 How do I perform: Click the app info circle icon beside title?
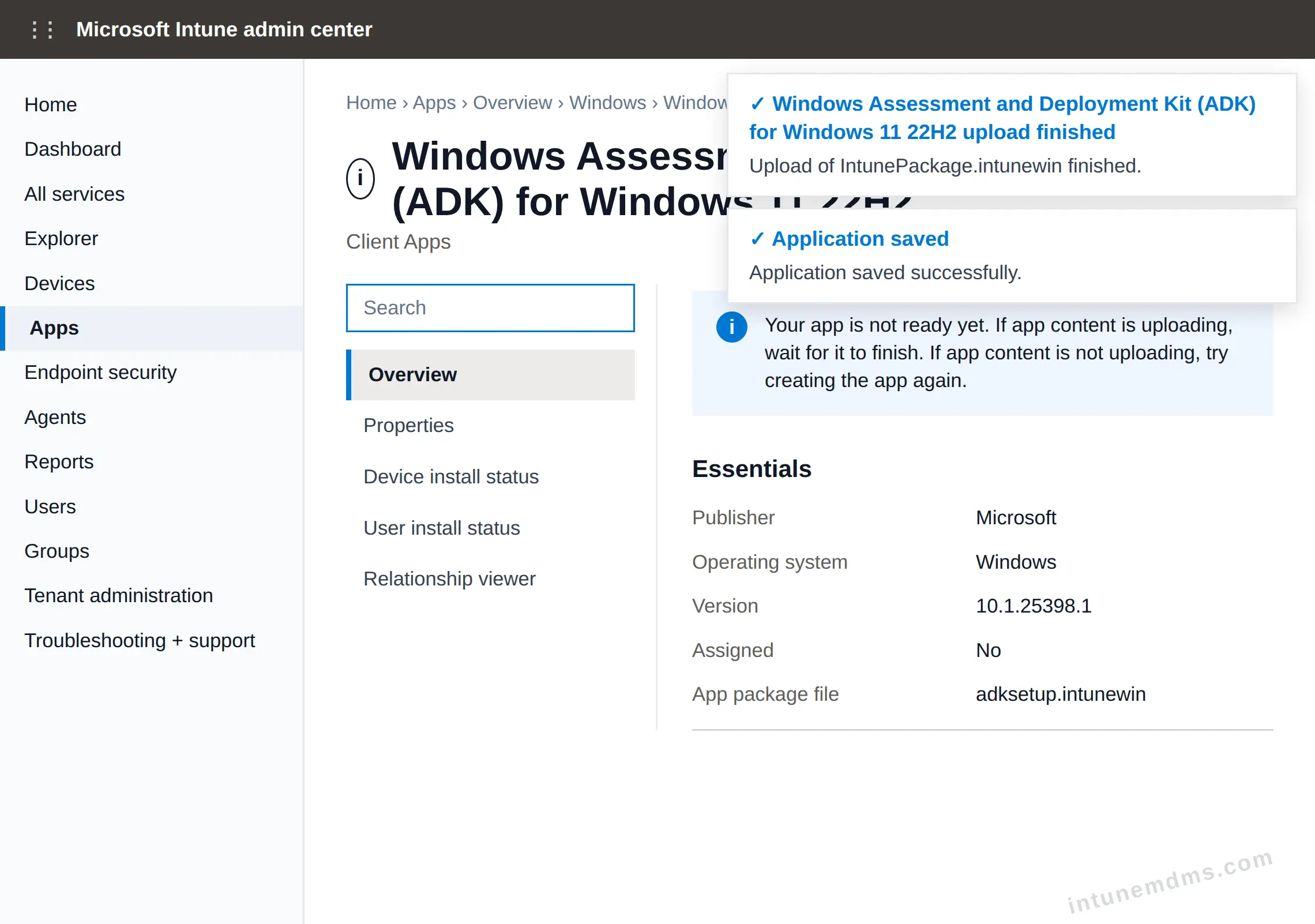click(360, 178)
